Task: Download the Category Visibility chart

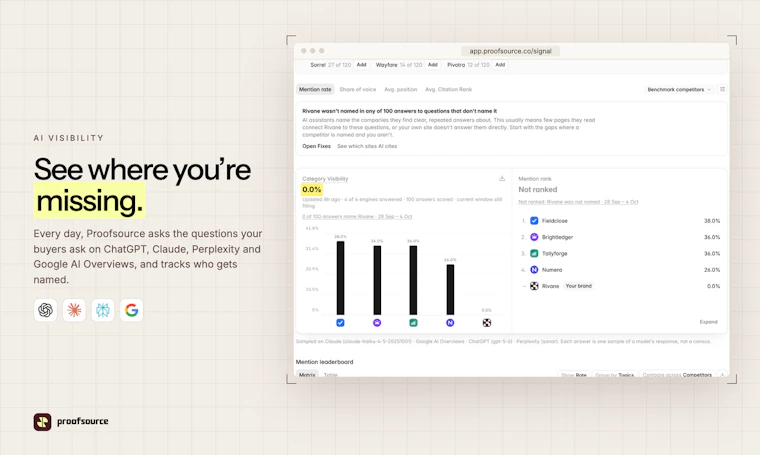Action: coord(502,178)
